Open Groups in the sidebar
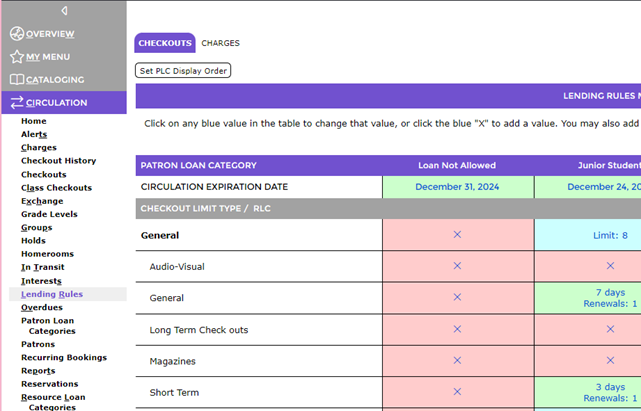This screenshot has height=411, width=641. (36, 228)
